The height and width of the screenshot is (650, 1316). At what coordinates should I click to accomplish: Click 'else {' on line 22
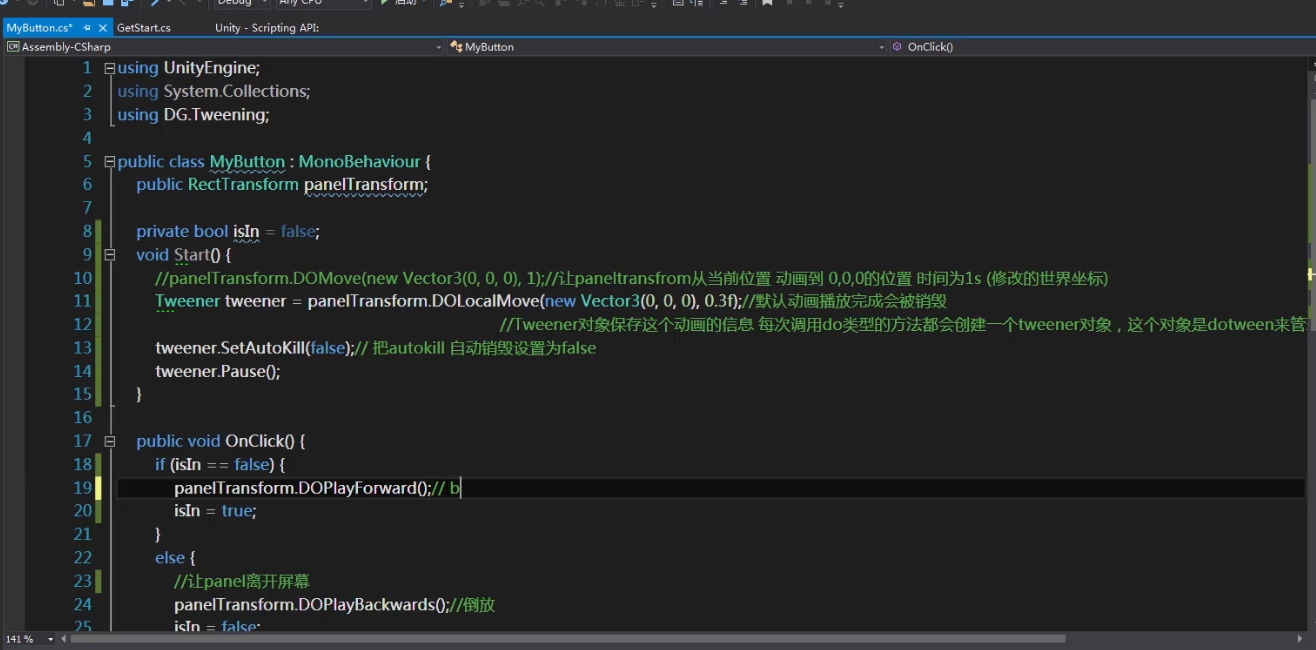[175, 558]
